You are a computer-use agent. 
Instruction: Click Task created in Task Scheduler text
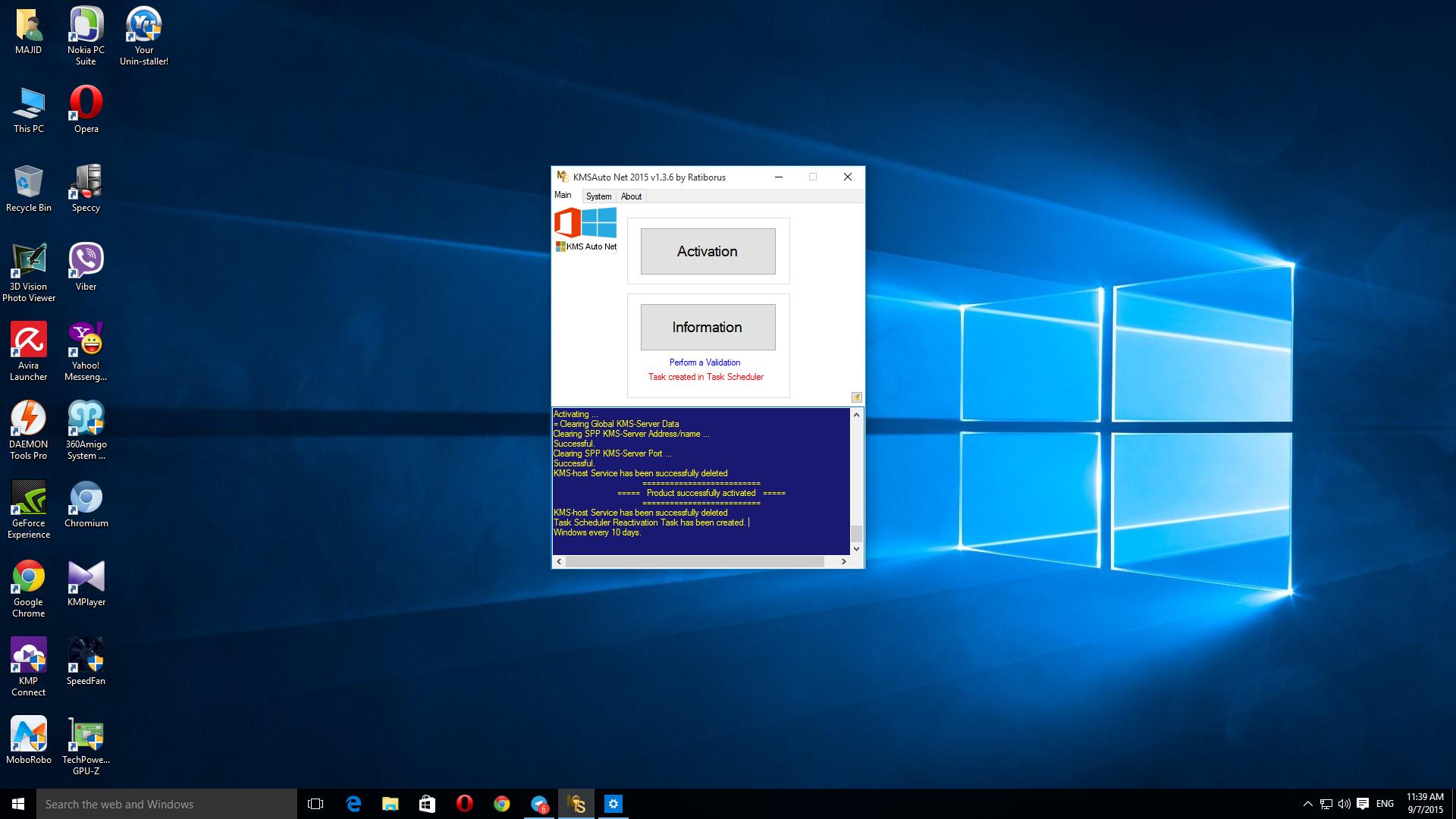[x=705, y=377]
